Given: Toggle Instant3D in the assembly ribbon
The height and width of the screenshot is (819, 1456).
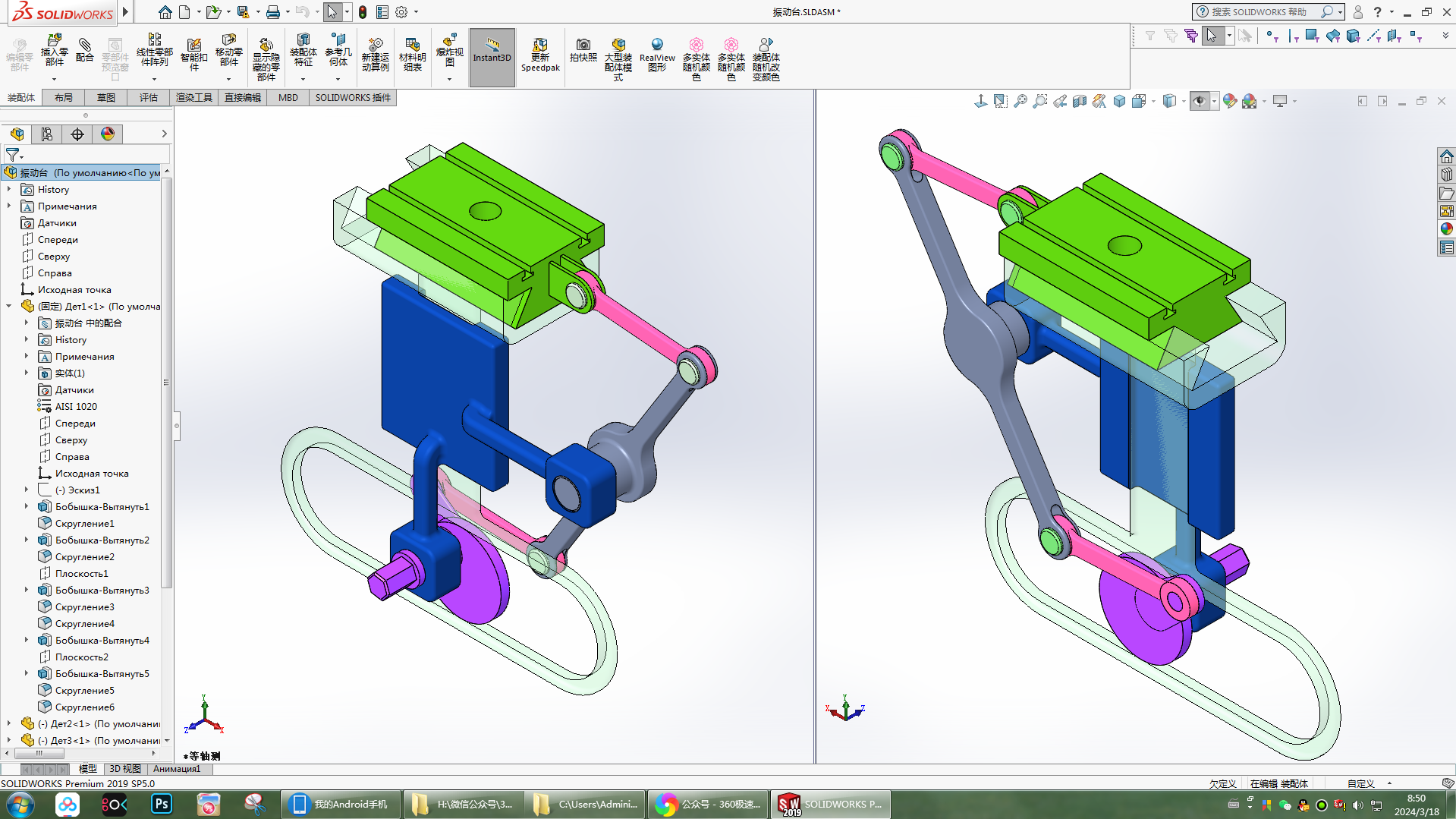Looking at the screenshot, I should 492,58.
